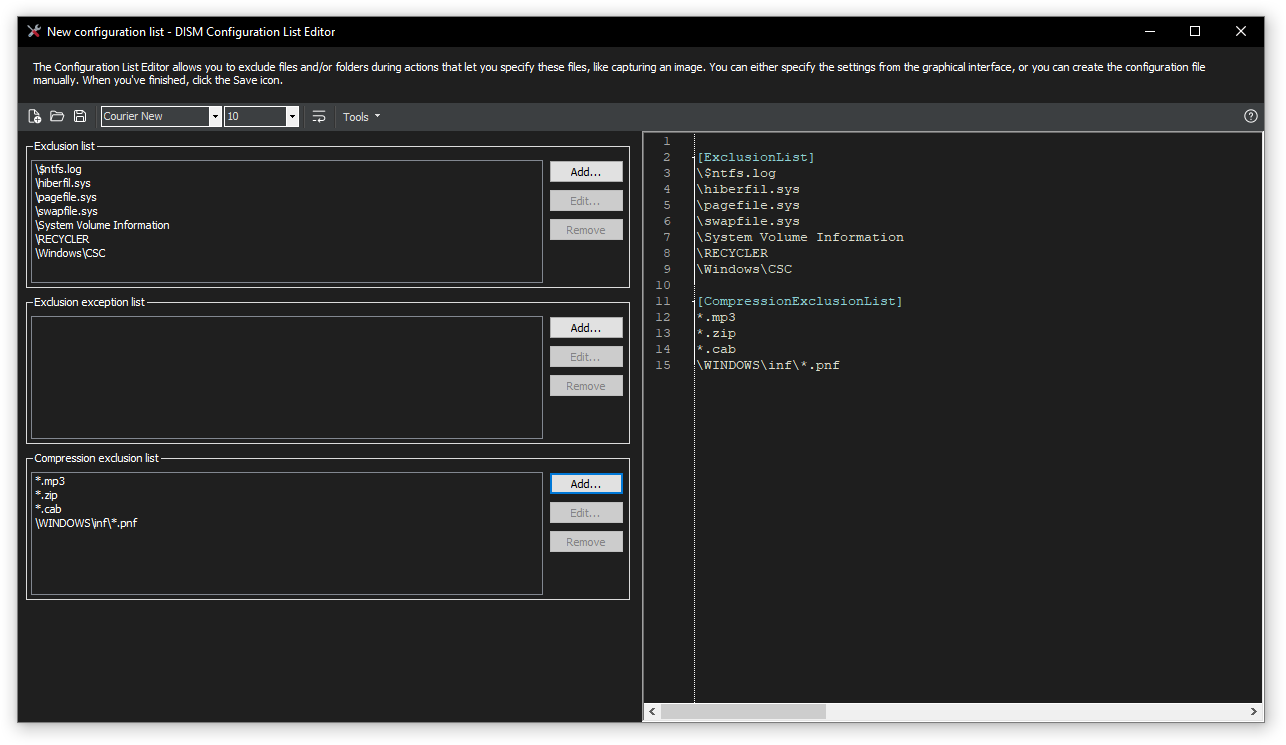Add an entry to Compression exclusion list
This screenshot has width=1286, height=745.
tap(585, 484)
